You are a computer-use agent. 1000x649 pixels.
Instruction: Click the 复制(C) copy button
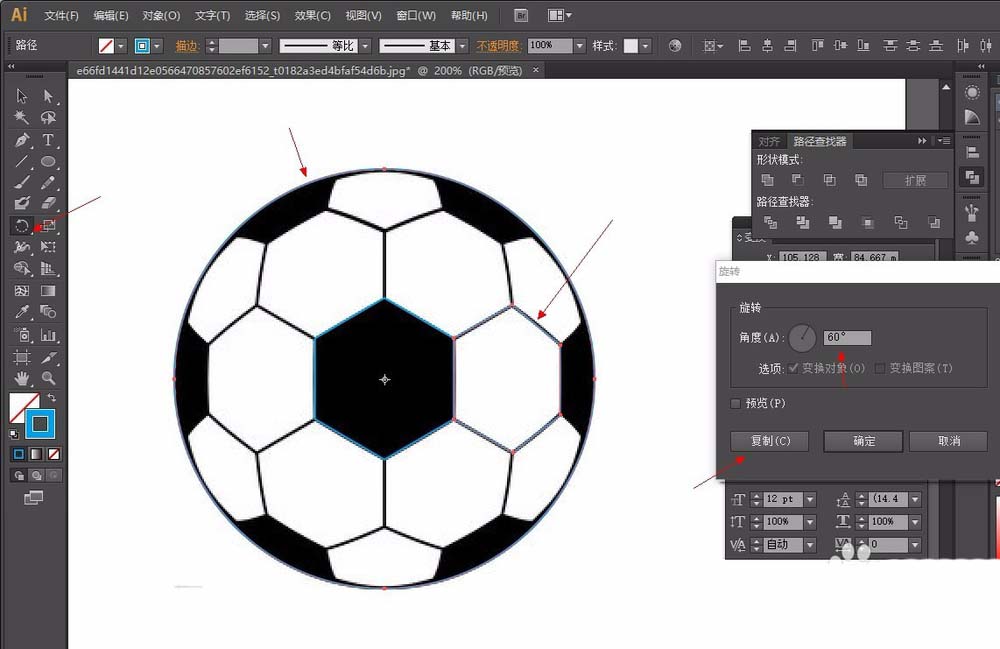[768, 441]
